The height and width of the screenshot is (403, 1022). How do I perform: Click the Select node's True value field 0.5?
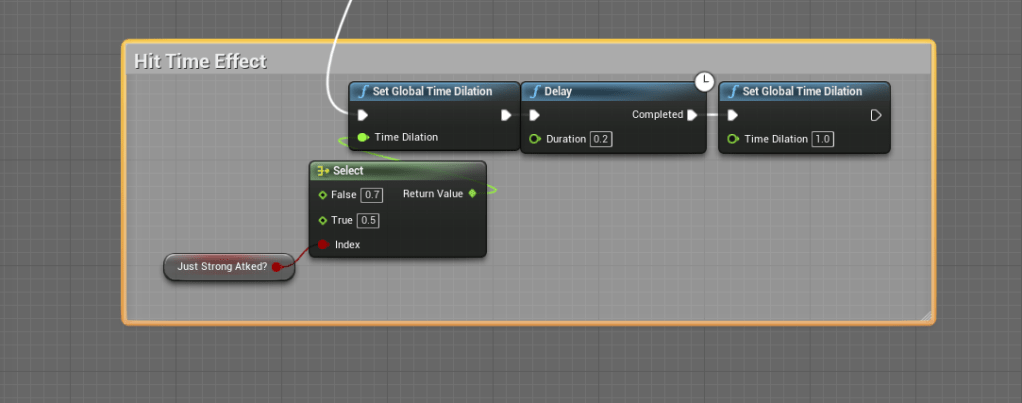[368, 220]
